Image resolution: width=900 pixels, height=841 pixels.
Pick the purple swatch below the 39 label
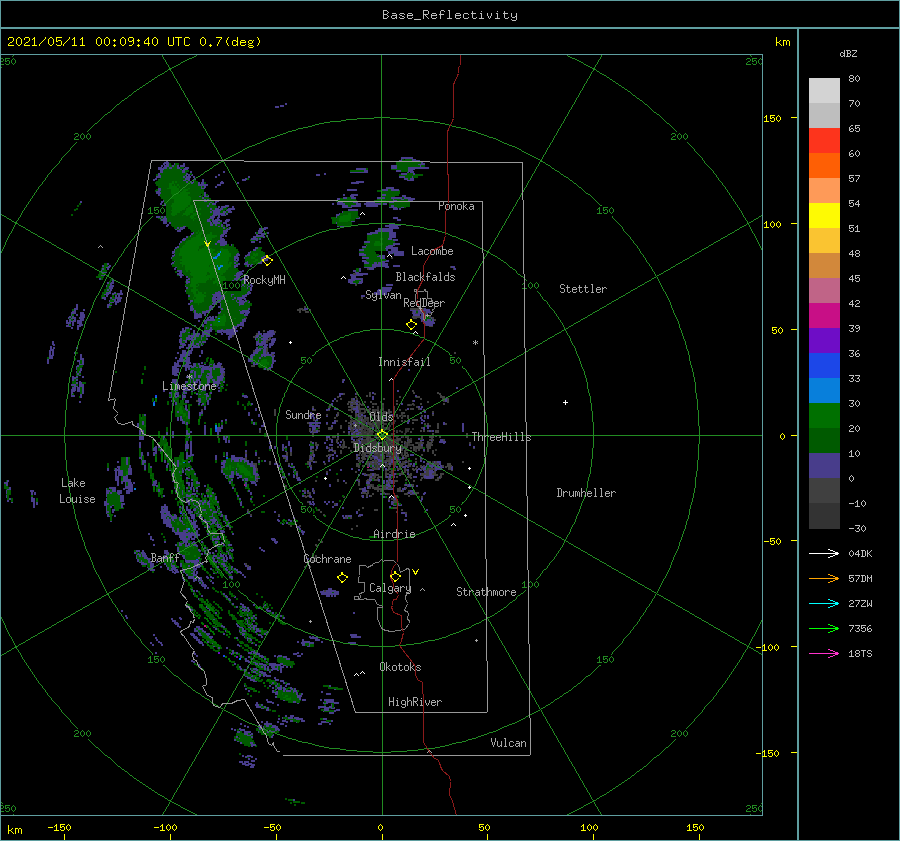point(824,341)
